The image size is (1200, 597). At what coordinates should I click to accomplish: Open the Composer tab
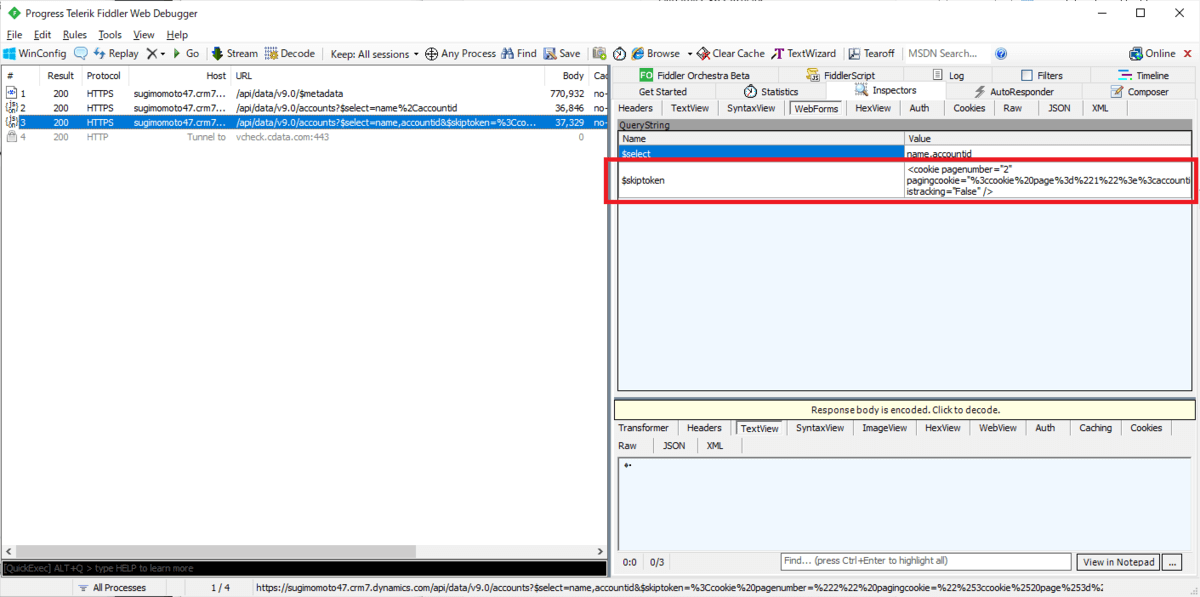[x=1138, y=91]
